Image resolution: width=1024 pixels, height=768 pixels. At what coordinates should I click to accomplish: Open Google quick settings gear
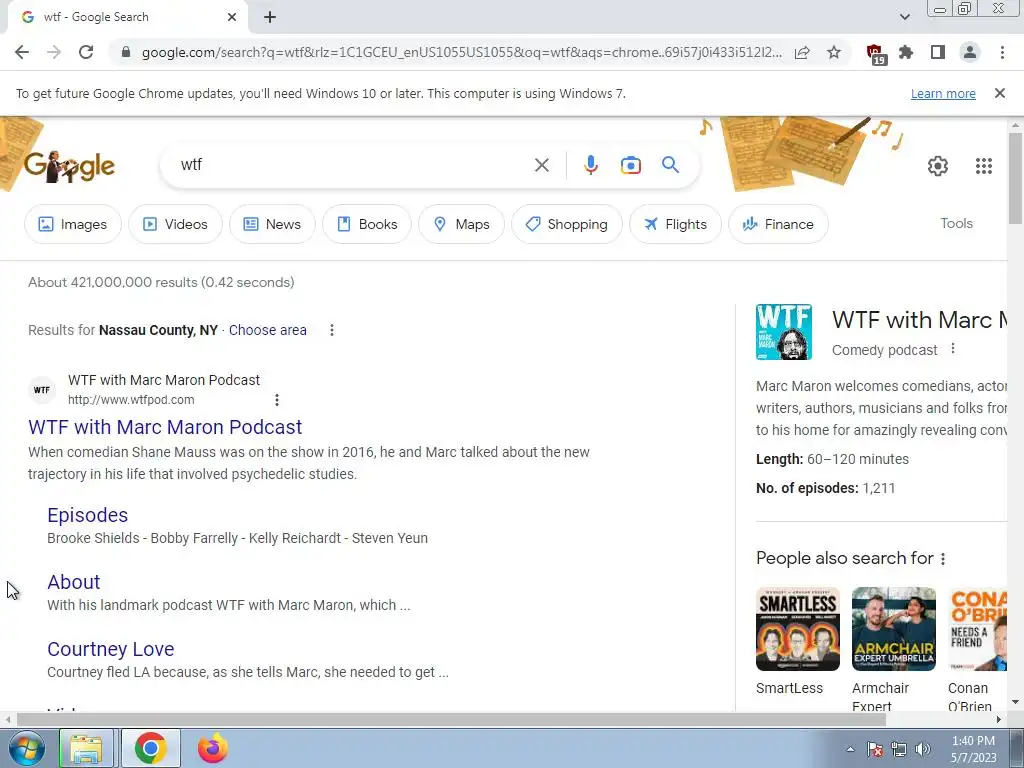pos(938,166)
